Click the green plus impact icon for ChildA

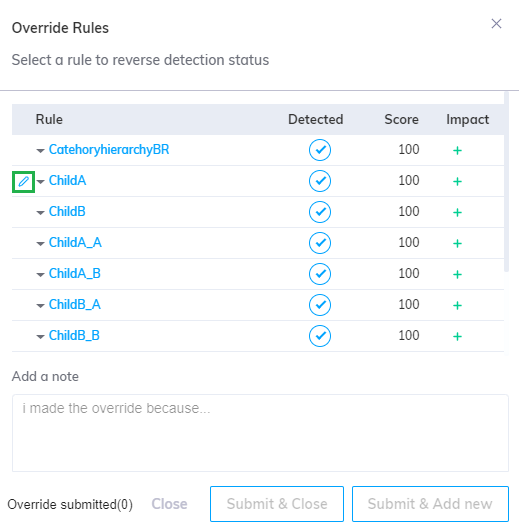pyautogui.click(x=457, y=182)
